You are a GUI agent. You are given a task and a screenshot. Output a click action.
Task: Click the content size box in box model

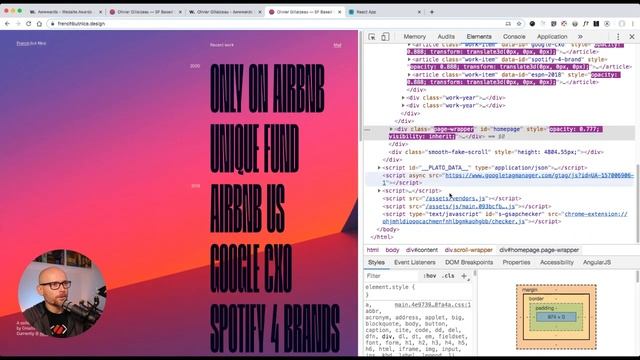(556, 317)
